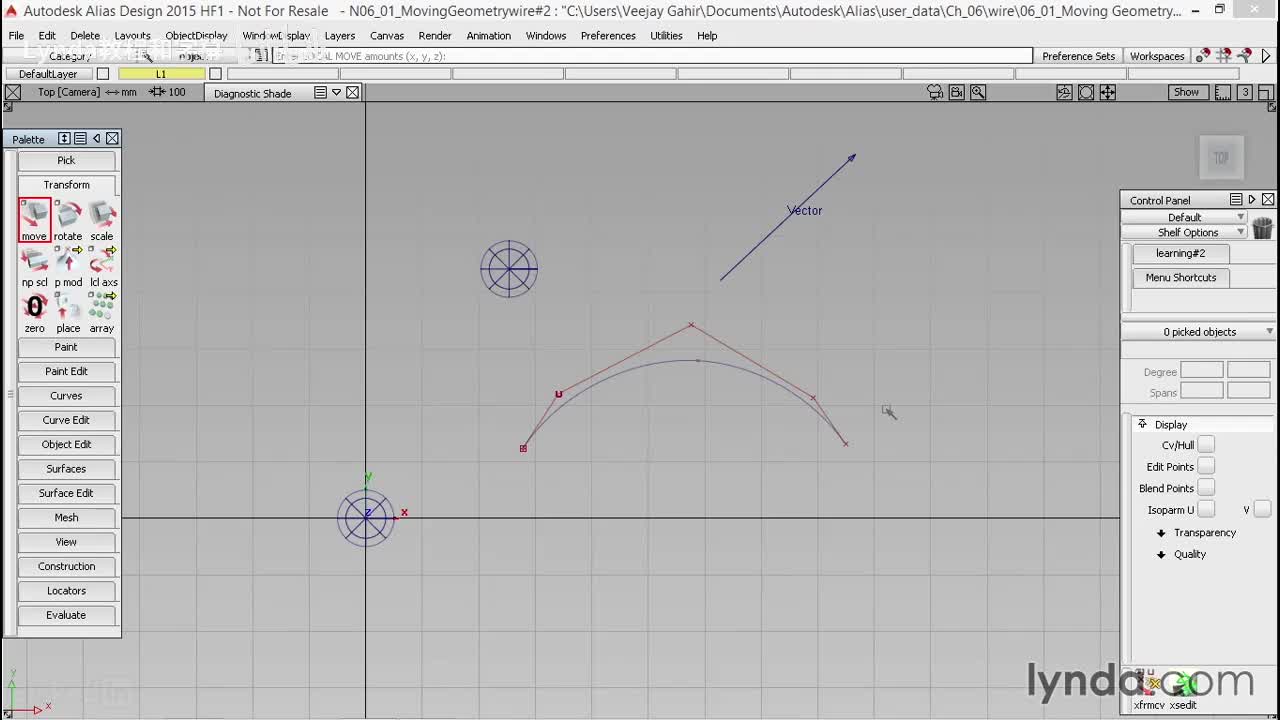Toggle the L1 layer visibility checkbox
This screenshot has width=1280, height=720.
coord(215,74)
